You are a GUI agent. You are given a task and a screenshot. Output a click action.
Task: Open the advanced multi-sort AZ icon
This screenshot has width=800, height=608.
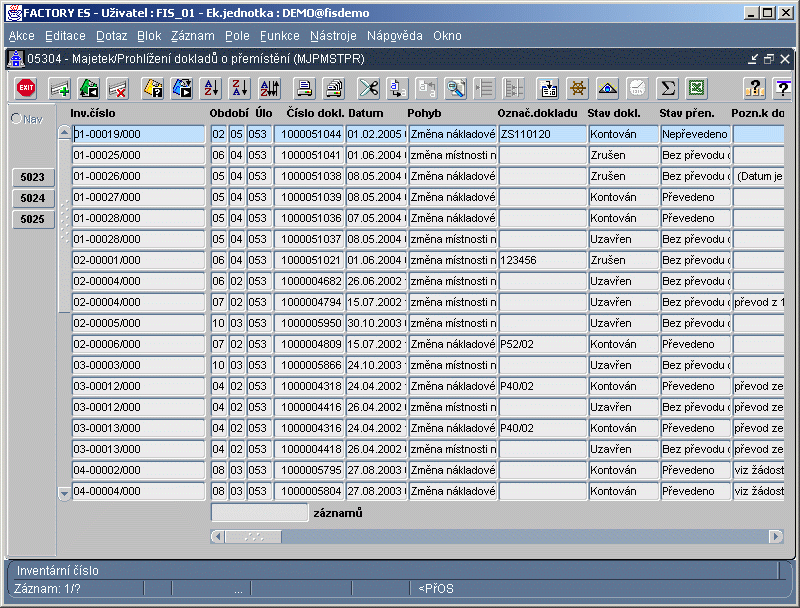coord(270,88)
